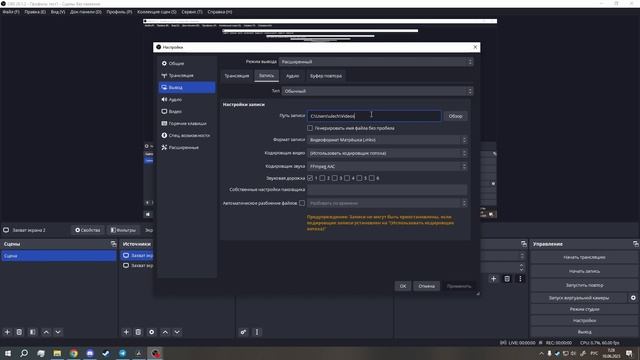This screenshot has height=360, width=640.
Task: Switch to the Recording tab (Запись)
Action: 267,76
